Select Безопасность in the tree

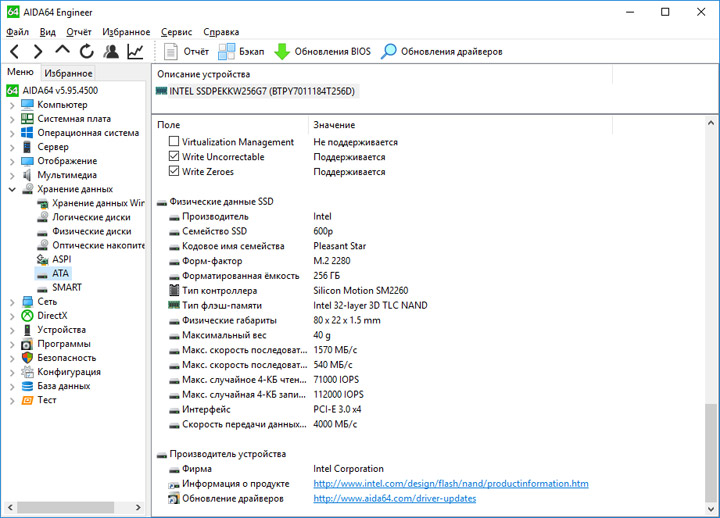click(67, 358)
